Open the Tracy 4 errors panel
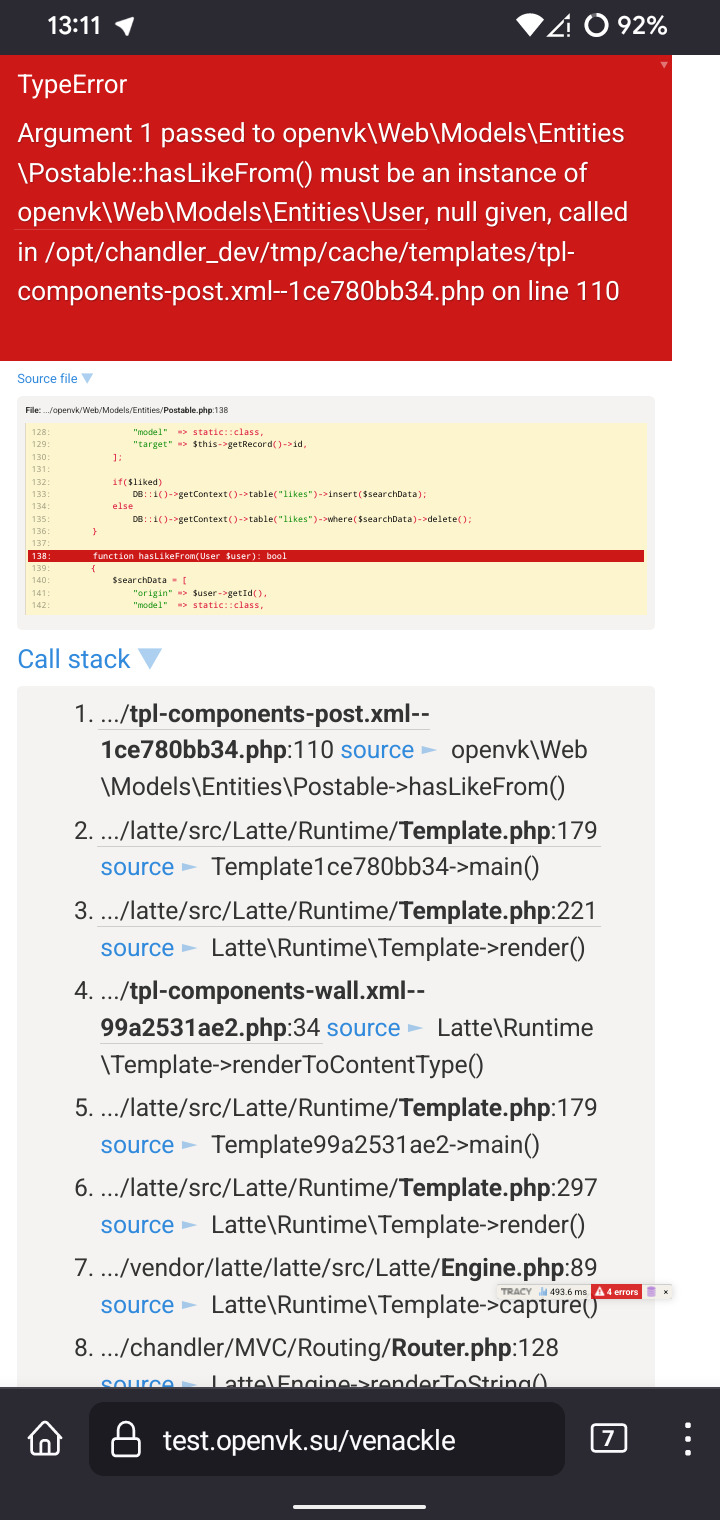The width and height of the screenshot is (720, 1520). click(616, 1292)
